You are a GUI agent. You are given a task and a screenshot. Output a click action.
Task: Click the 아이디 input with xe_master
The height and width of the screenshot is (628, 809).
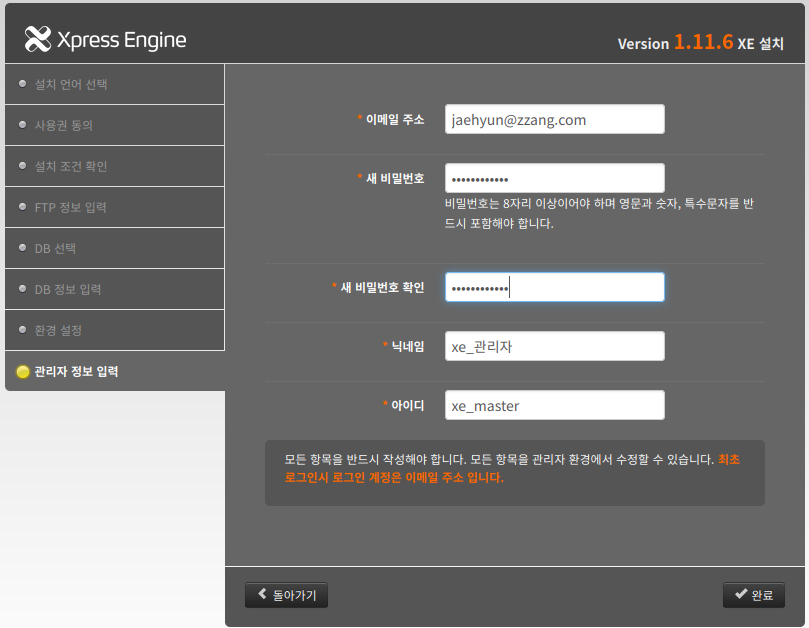555,405
